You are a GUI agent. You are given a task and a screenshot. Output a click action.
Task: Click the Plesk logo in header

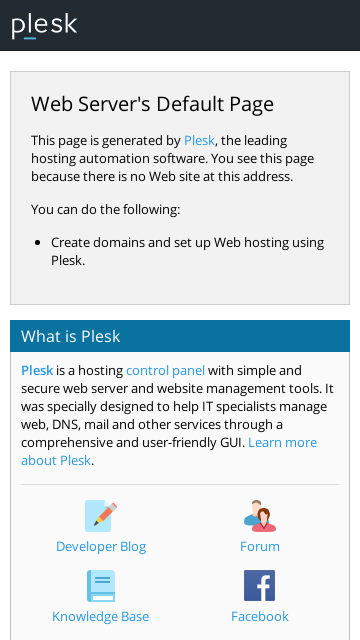point(44,26)
